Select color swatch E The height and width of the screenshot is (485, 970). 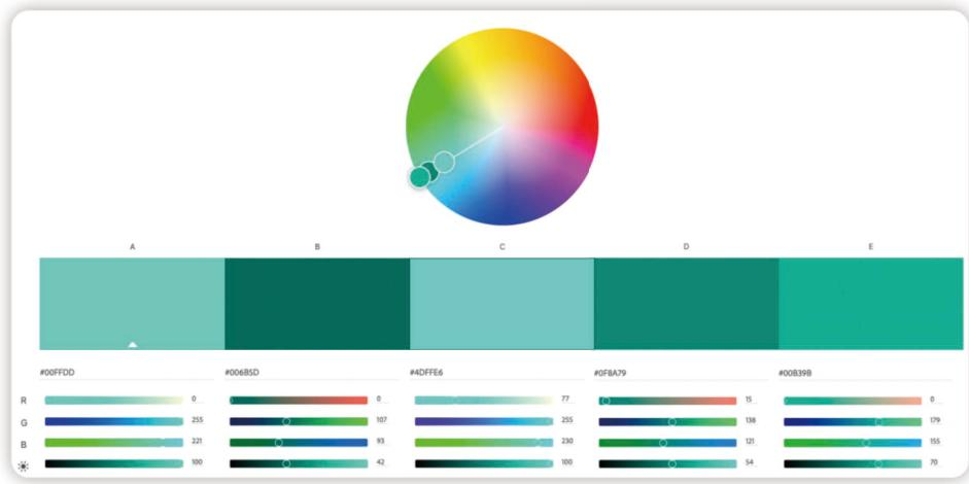(x=870, y=304)
